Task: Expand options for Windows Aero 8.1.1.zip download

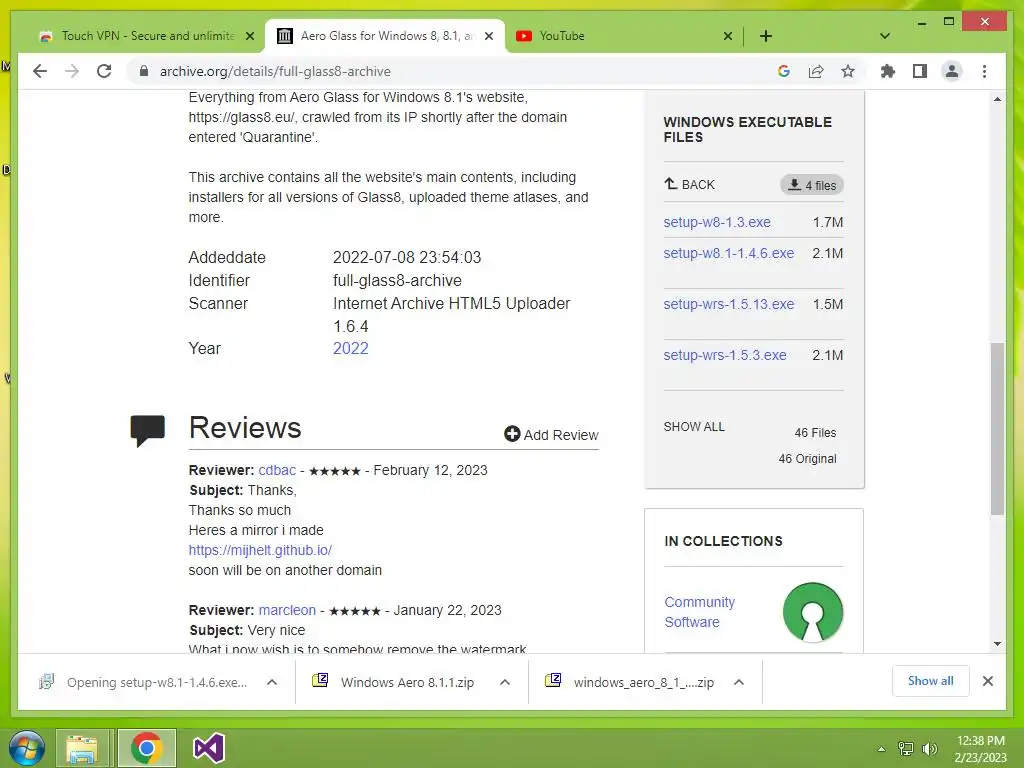Action: (505, 682)
